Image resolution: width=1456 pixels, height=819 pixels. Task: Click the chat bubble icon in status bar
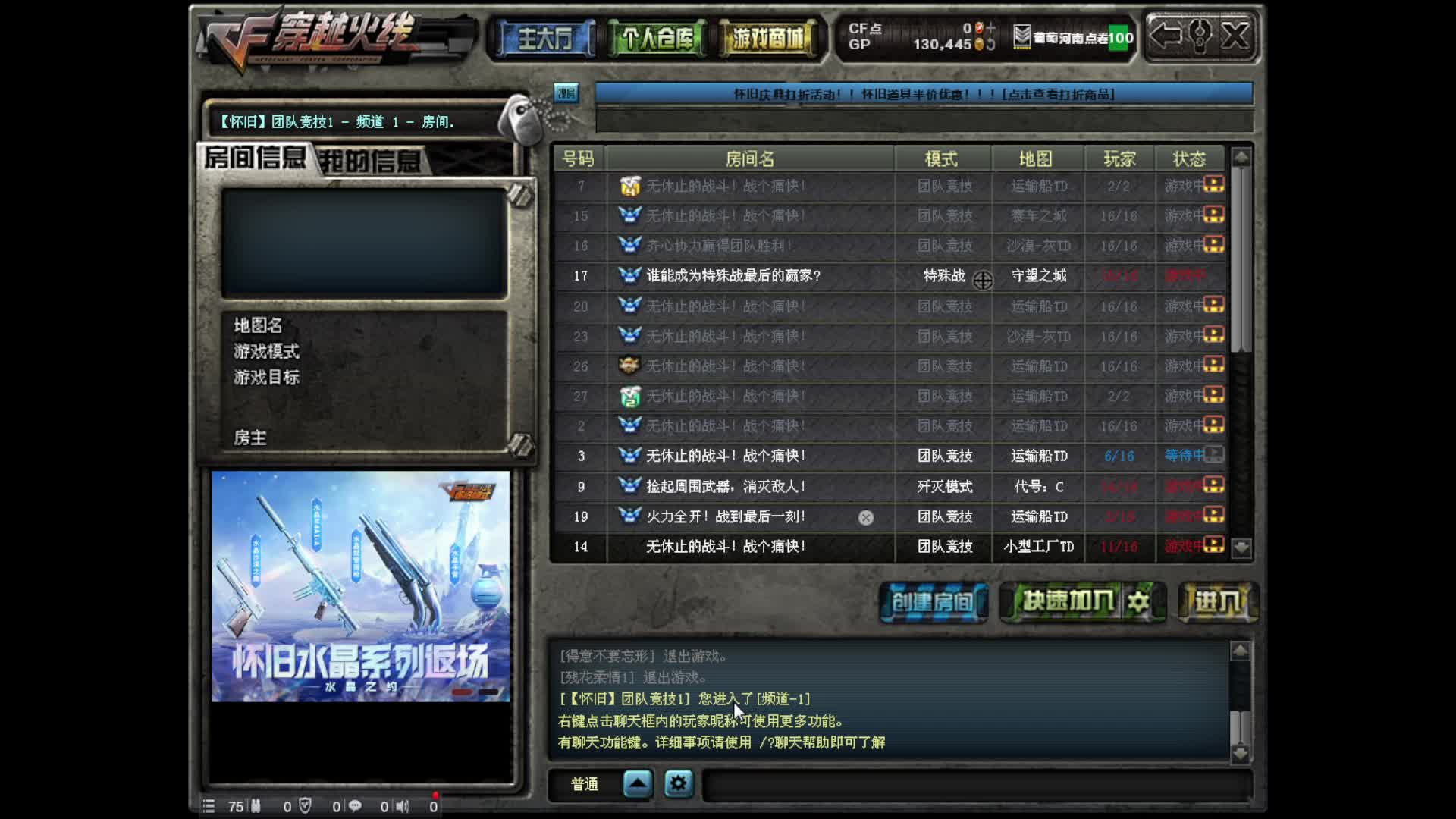354,806
